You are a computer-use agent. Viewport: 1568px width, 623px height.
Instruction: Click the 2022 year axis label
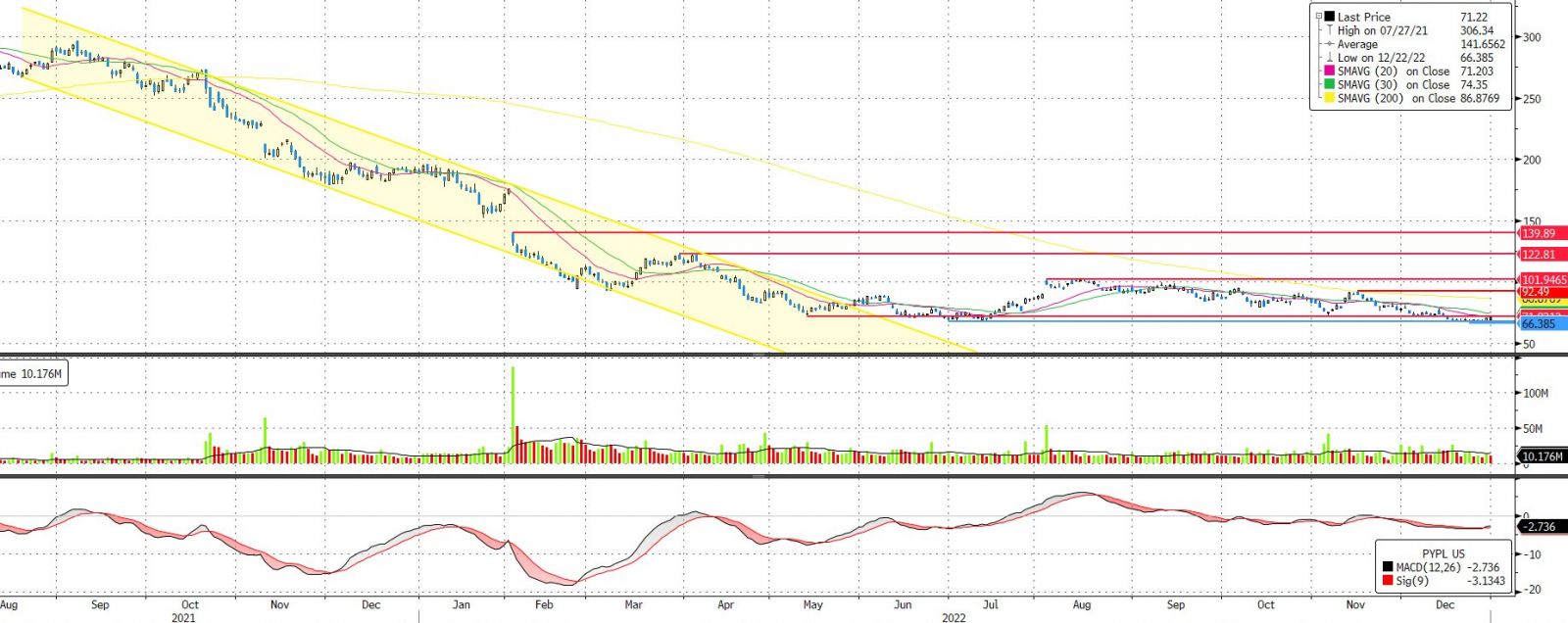pyautogui.click(x=954, y=617)
